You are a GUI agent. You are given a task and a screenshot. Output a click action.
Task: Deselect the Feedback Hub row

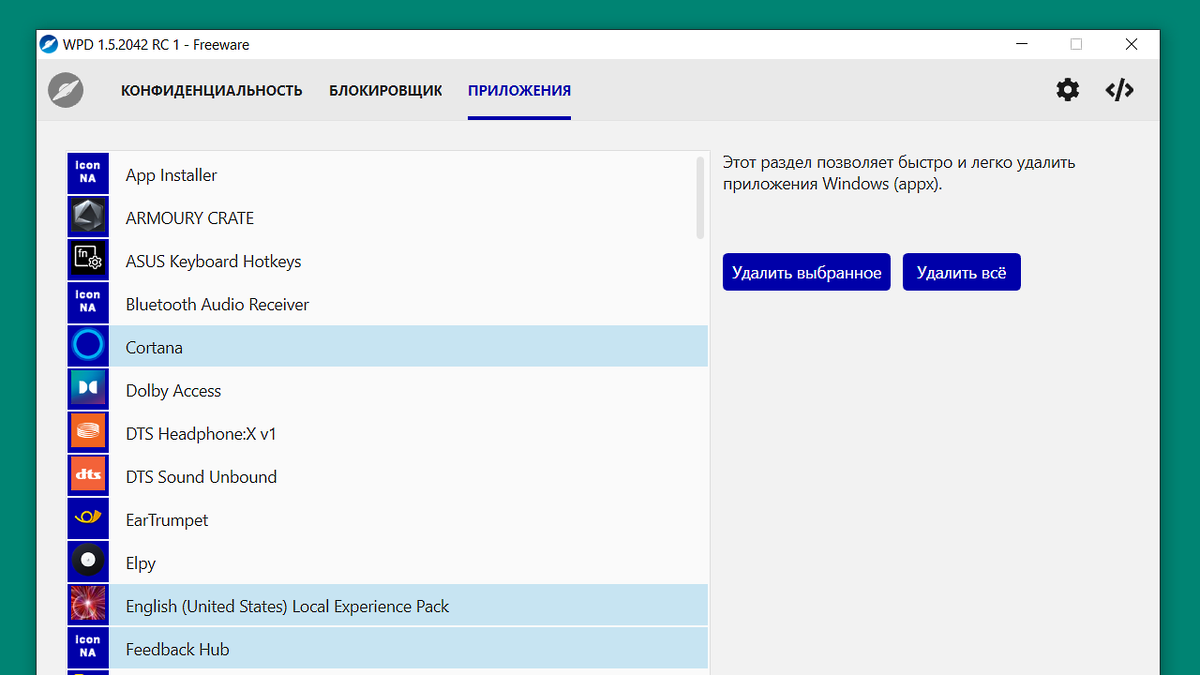[388, 648]
